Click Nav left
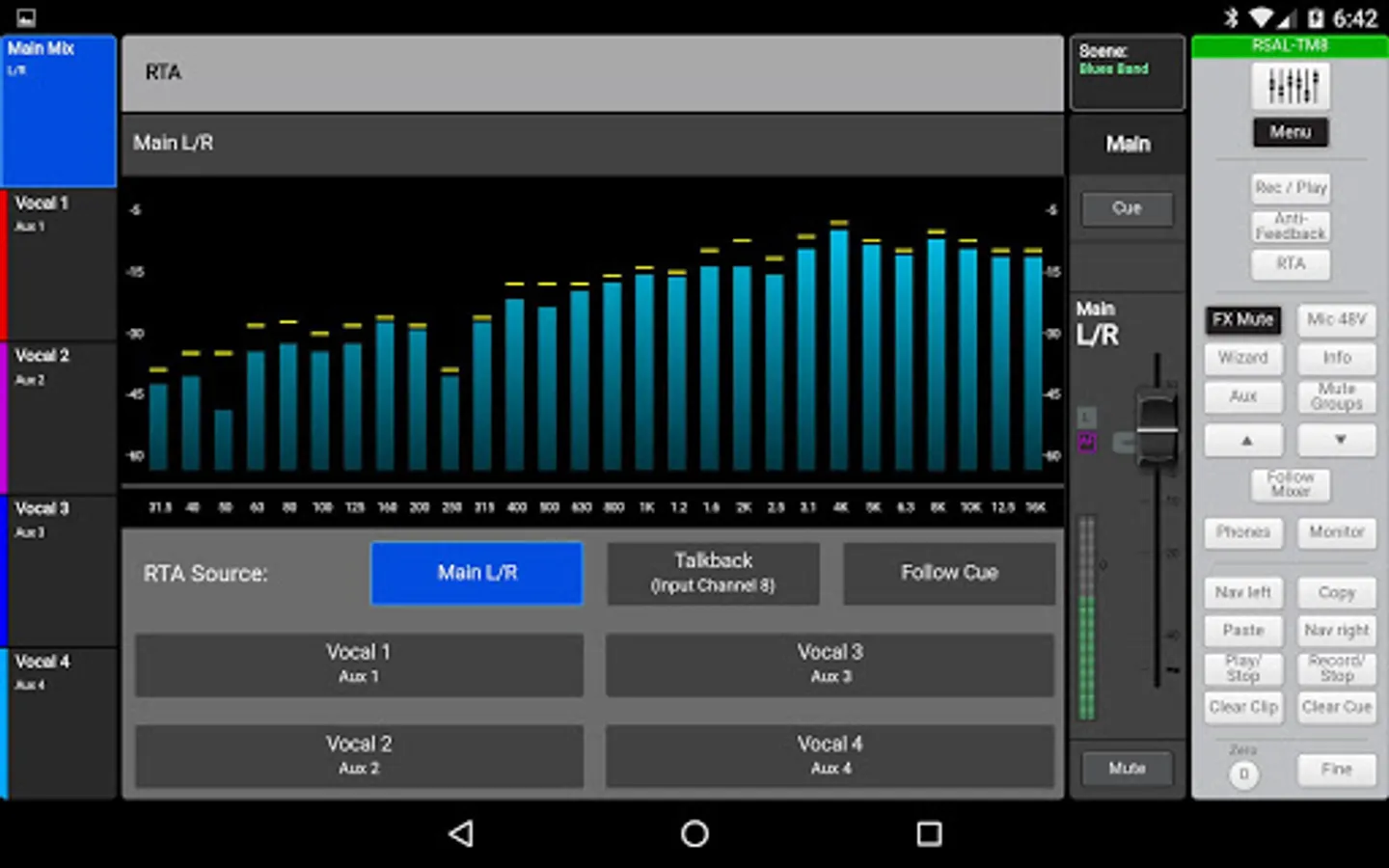This screenshot has height=868, width=1389. [x=1243, y=592]
